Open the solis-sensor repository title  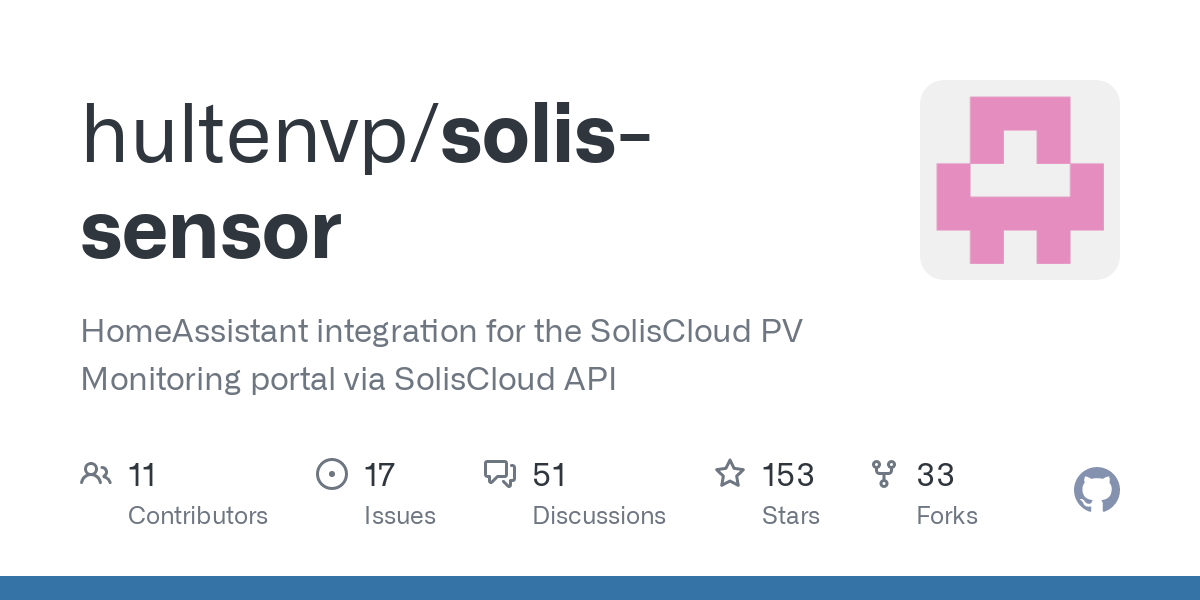[x=366, y=183]
